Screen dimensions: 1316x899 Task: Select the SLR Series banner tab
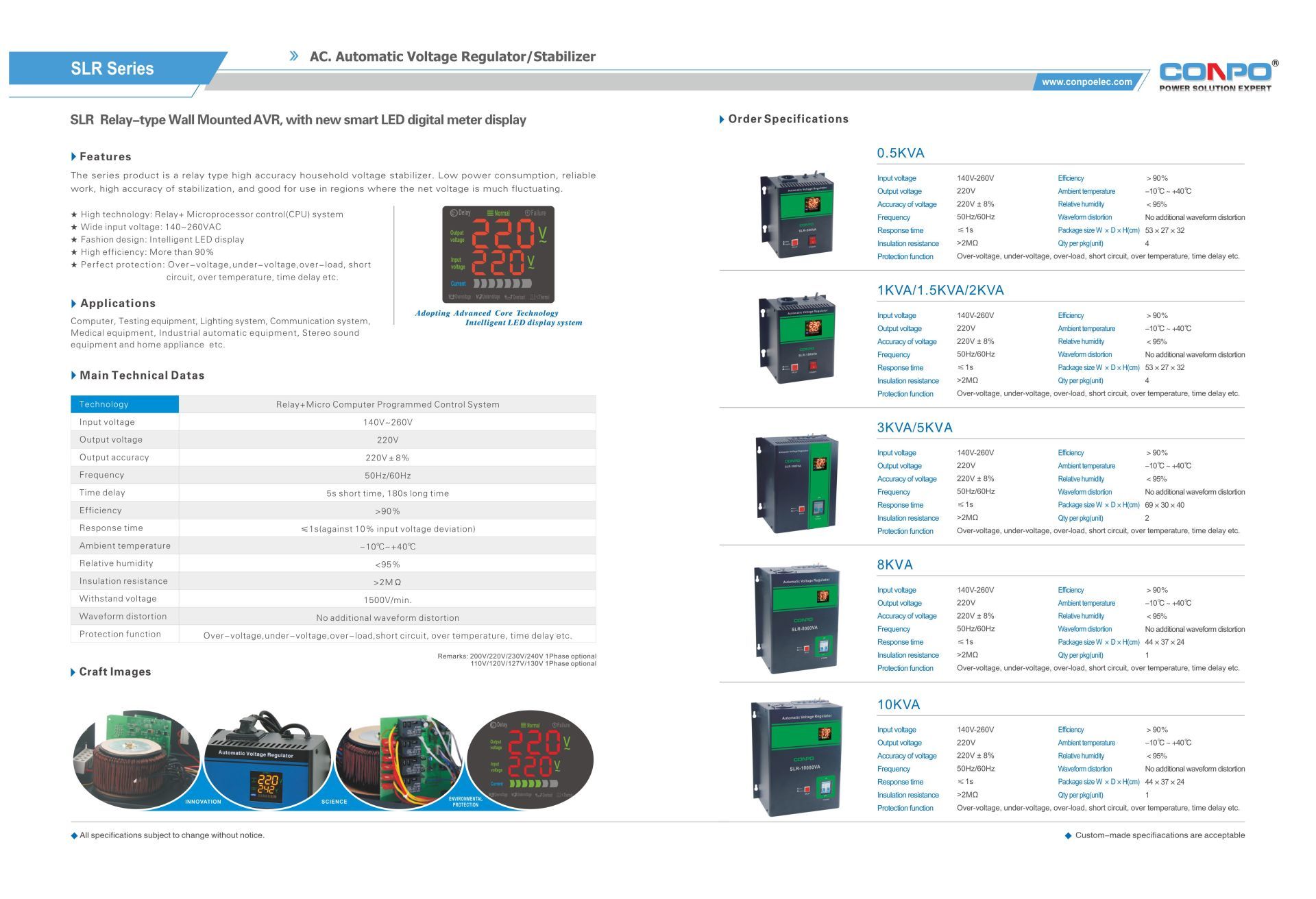pos(113,69)
